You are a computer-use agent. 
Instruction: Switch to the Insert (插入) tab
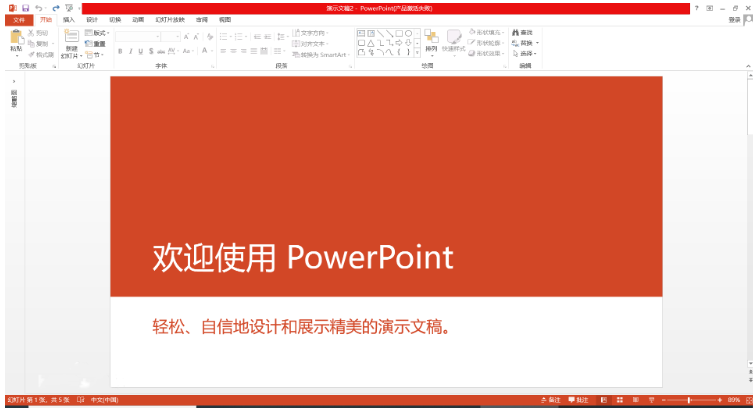68,19
